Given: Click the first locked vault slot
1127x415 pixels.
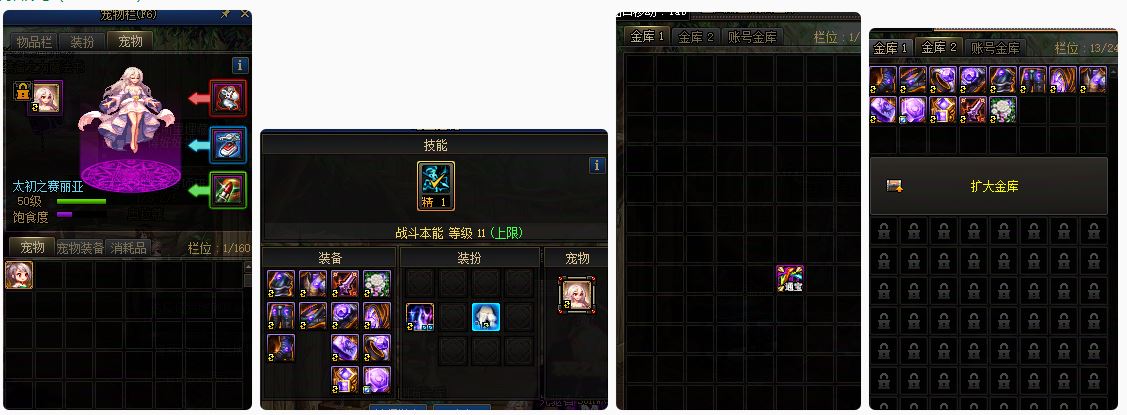Looking at the screenshot, I should 884,231.
